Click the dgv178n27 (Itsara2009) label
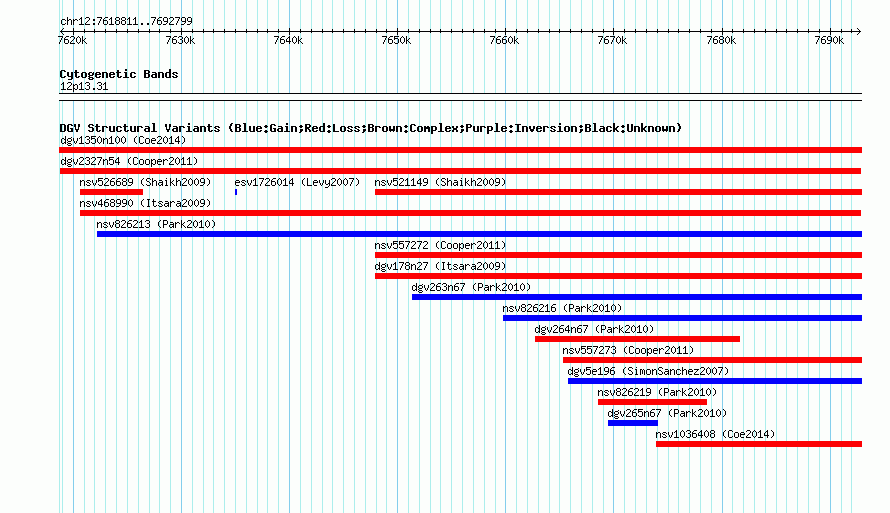Viewport: 890px width, 513px height. coord(440,266)
